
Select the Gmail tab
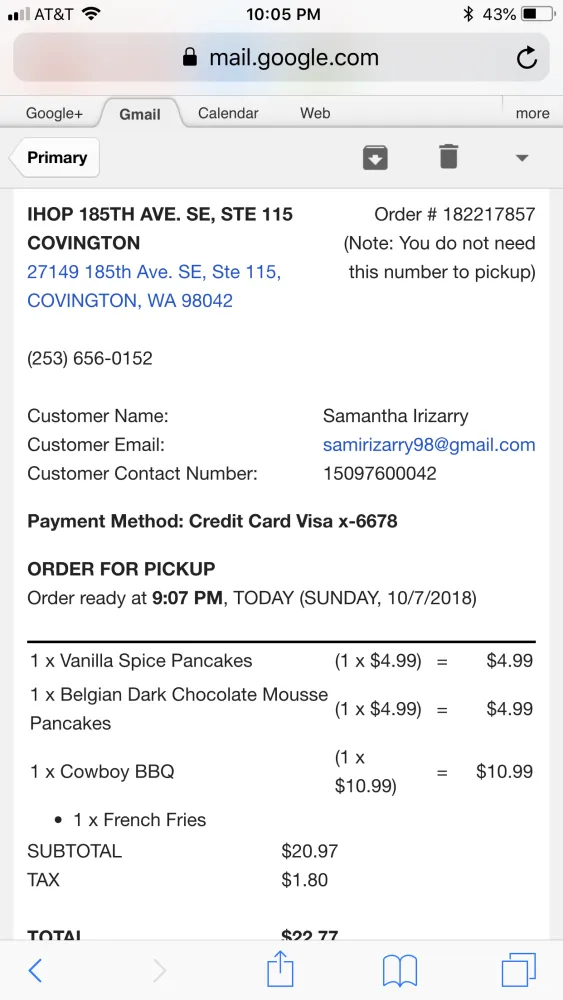click(140, 114)
